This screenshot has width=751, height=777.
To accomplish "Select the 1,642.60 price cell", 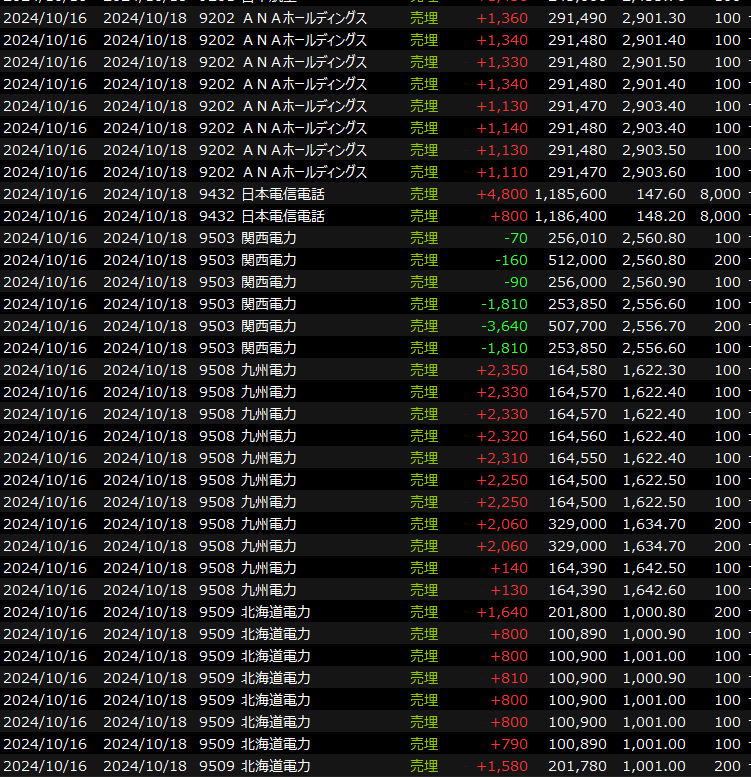I will pyautogui.click(x=653, y=590).
